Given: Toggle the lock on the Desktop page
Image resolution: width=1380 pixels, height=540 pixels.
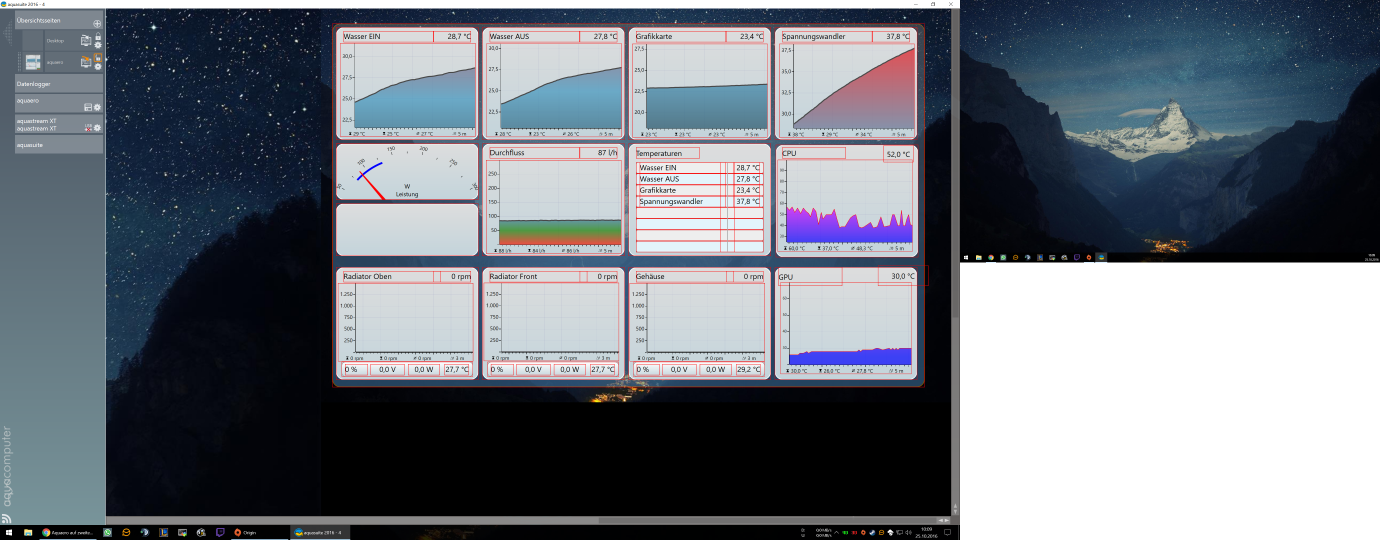Looking at the screenshot, I should tap(98, 36).
